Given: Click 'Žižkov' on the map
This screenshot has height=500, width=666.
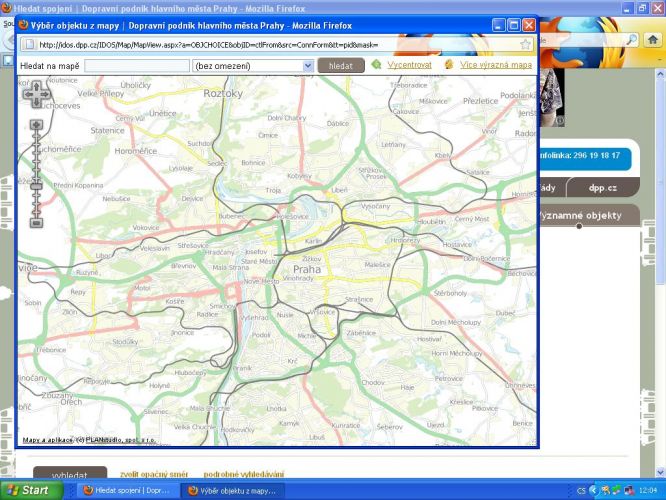Looking at the screenshot, I should (x=312, y=259).
